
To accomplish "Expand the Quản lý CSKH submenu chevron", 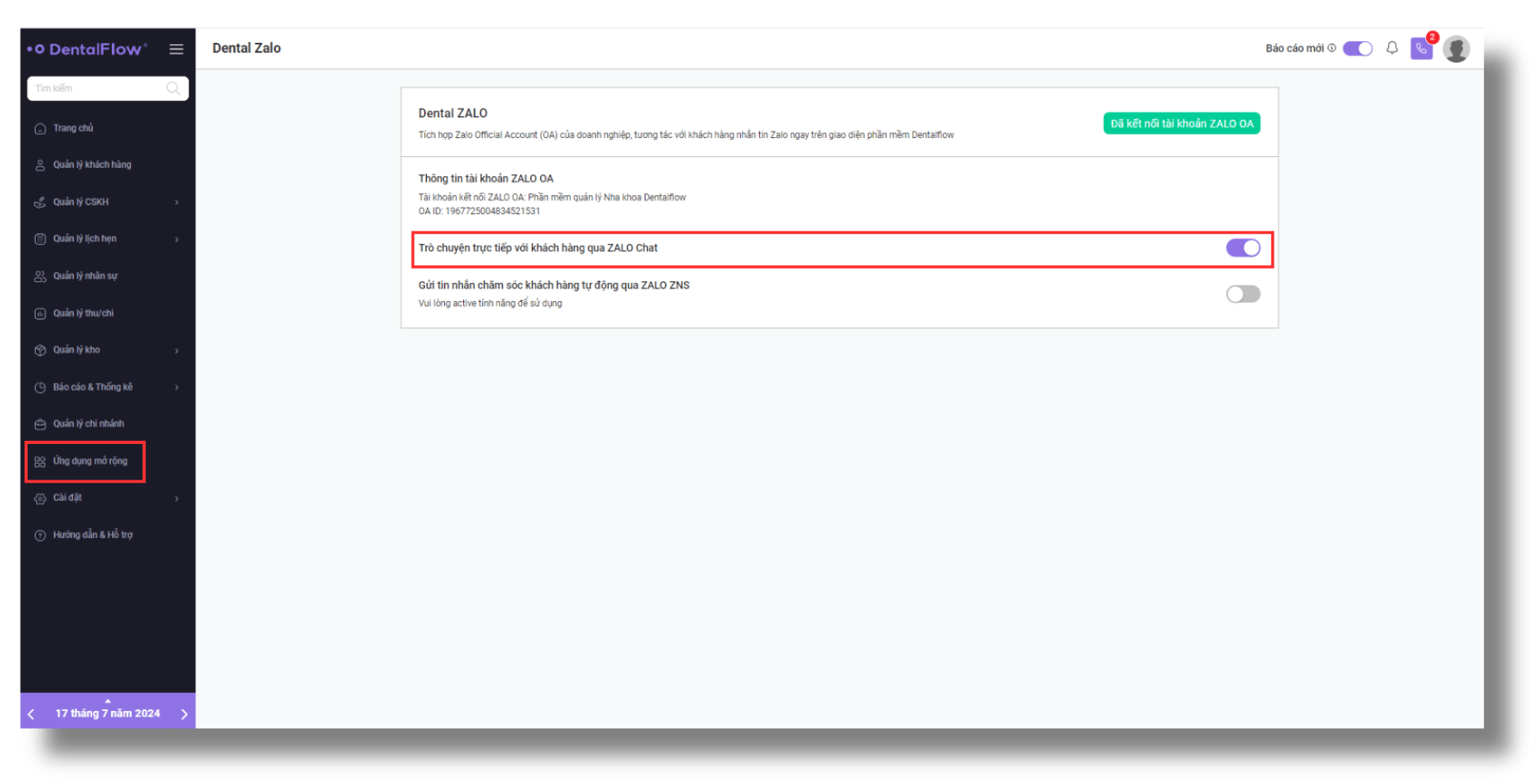I will [x=176, y=202].
